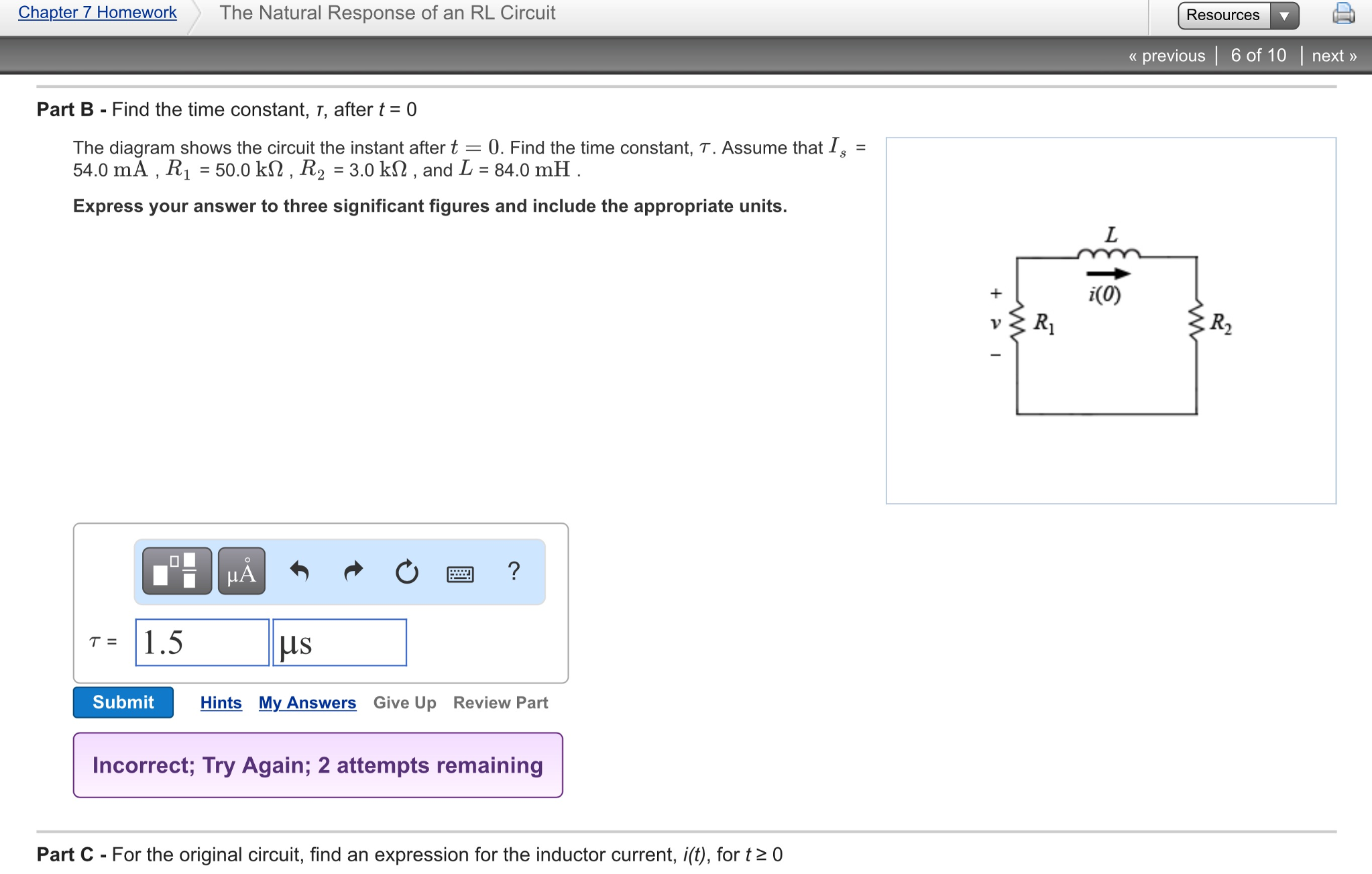The width and height of the screenshot is (1372, 874).
Task: Open the units symbol (μÅ) palette
Action: (x=241, y=571)
